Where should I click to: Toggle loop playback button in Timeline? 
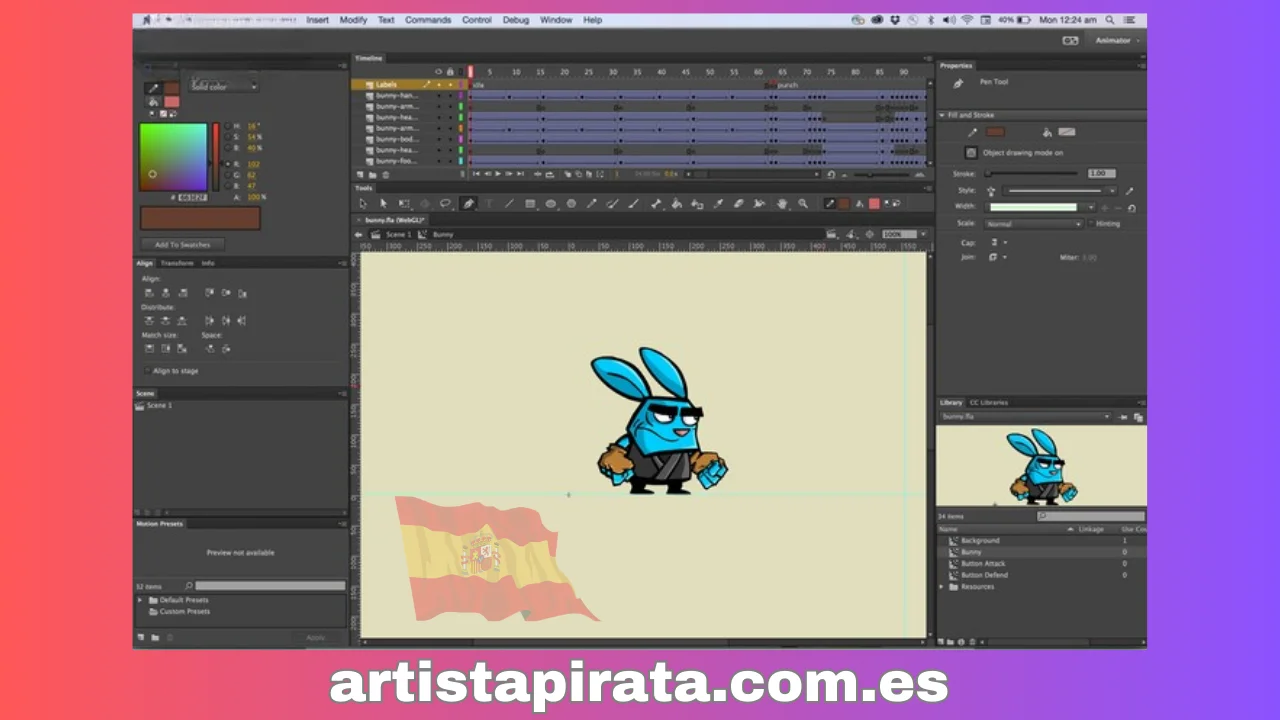549,174
